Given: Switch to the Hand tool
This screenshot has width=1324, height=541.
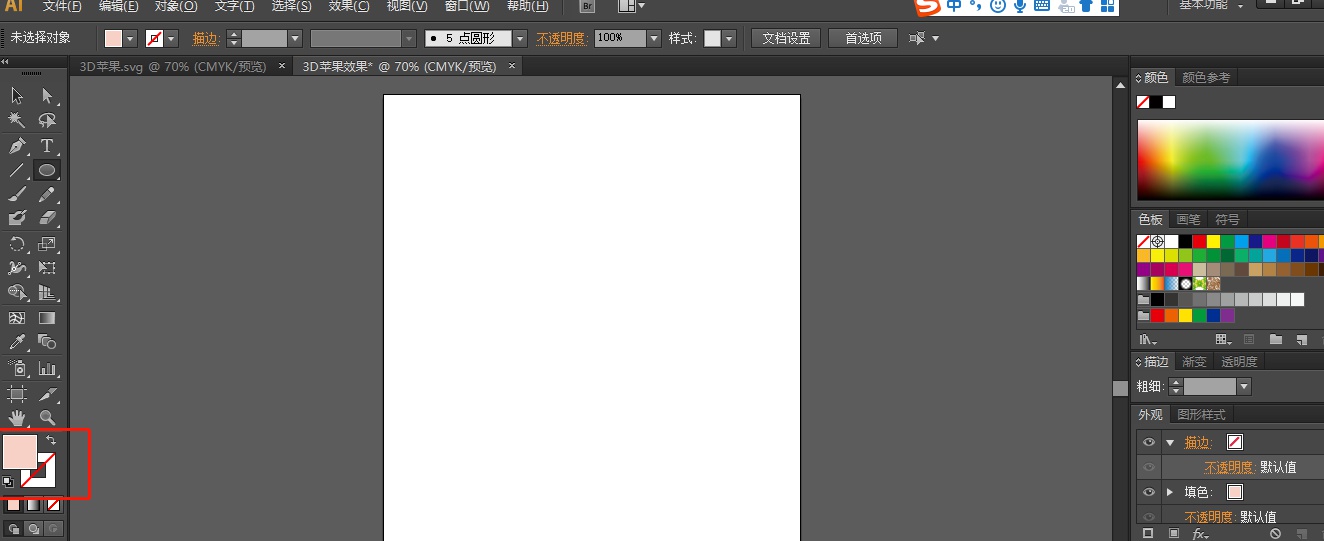Looking at the screenshot, I should tap(17, 417).
